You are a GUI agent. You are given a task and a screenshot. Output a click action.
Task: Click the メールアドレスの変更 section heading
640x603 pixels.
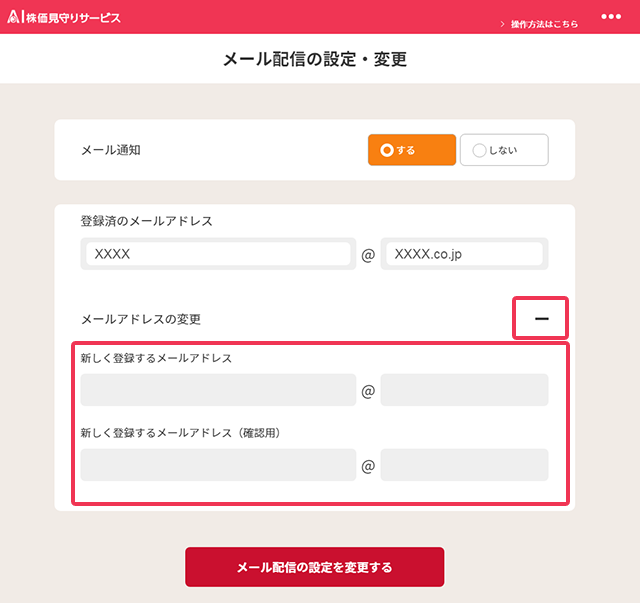pyautogui.click(x=141, y=319)
